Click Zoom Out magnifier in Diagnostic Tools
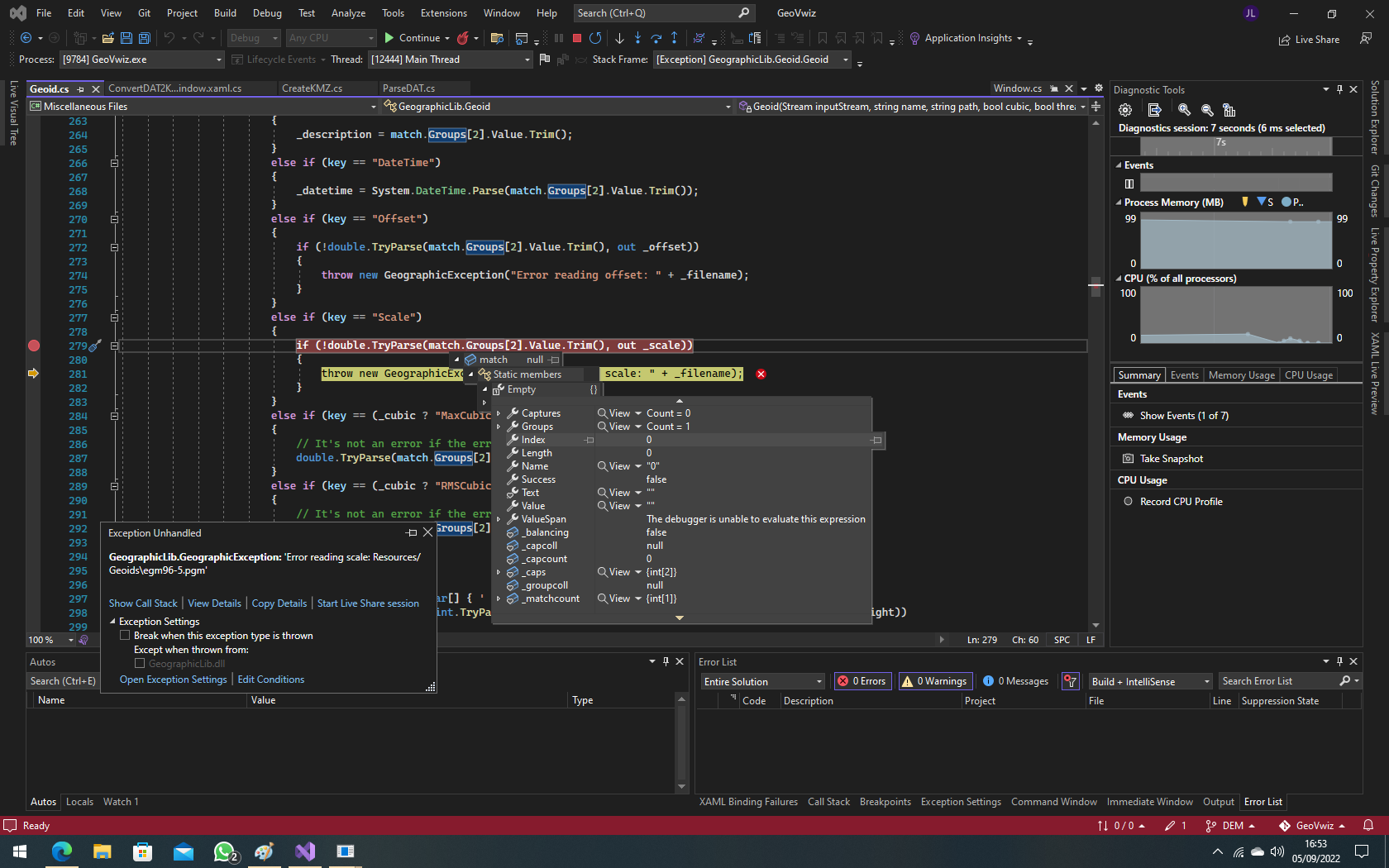The height and width of the screenshot is (868, 1389). [x=1207, y=110]
